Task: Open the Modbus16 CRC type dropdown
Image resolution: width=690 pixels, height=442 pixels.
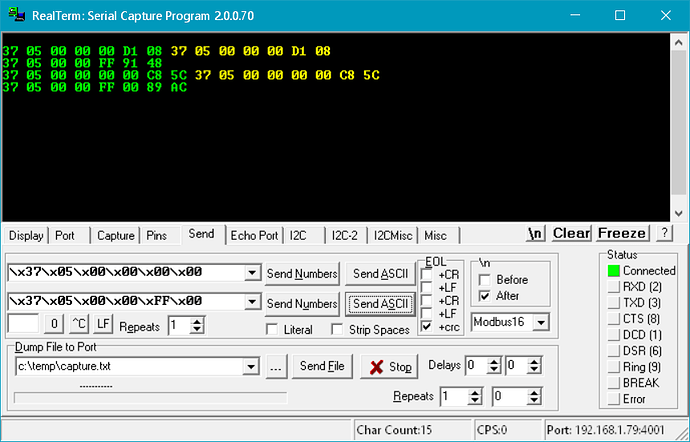Action: (541, 323)
